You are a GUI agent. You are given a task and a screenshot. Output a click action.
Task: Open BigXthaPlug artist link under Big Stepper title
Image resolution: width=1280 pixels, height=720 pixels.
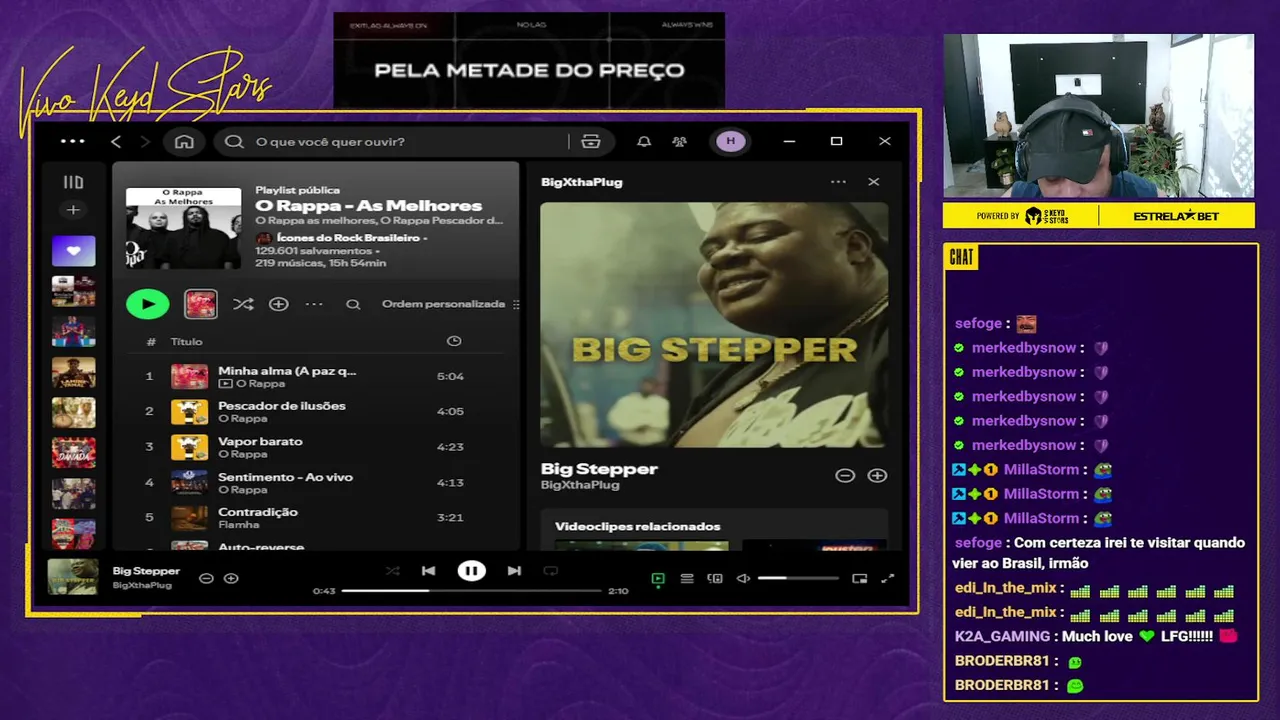(x=580, y=485)
